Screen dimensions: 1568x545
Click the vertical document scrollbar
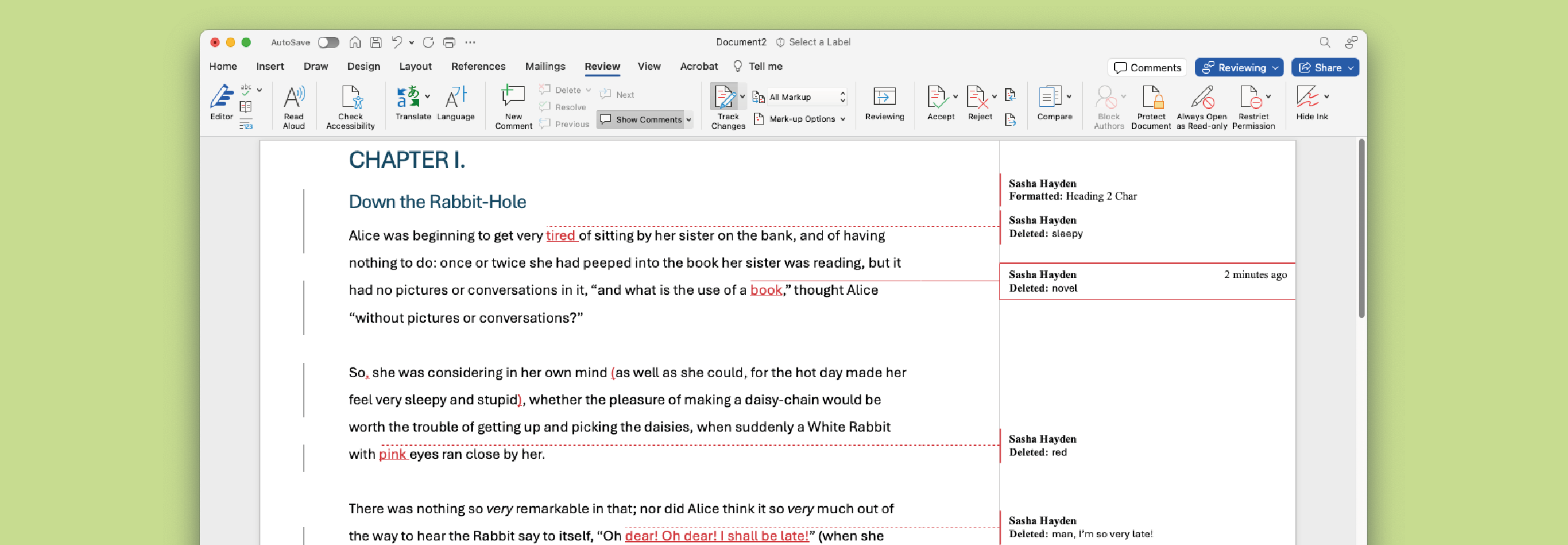pyautogui.click(x=1361, y=227)
